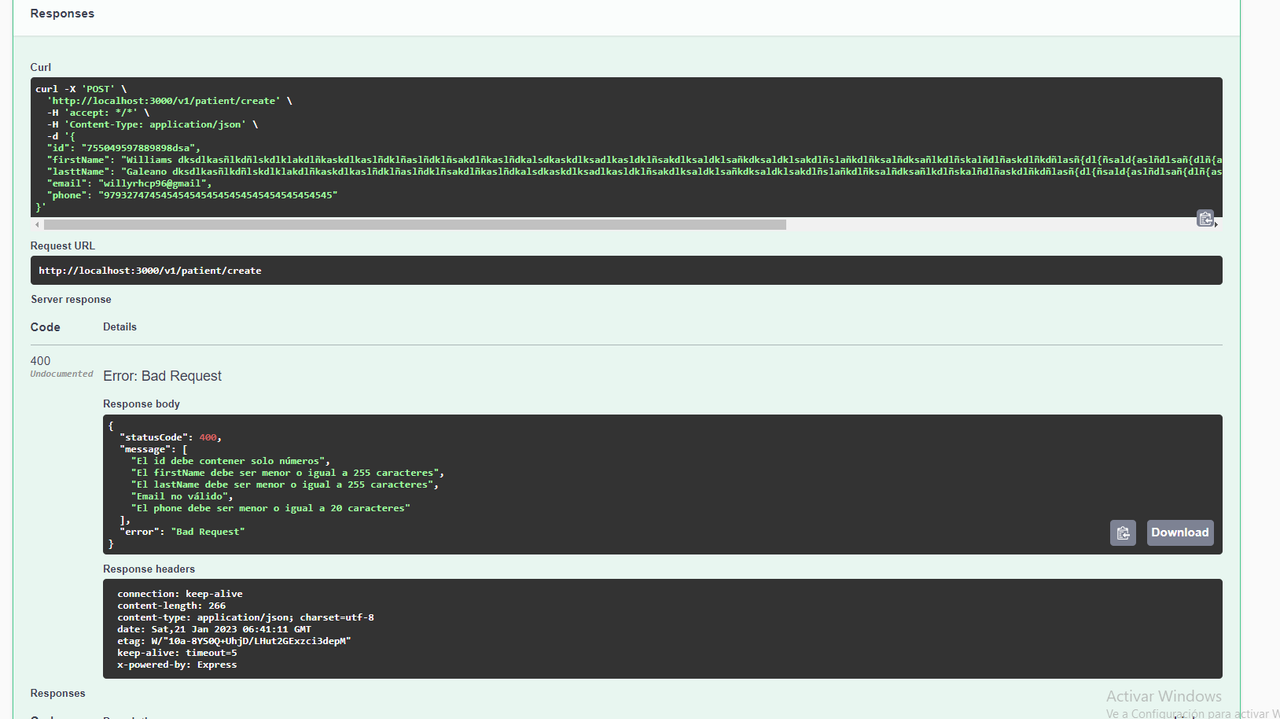Click the phone value in the curl body
The height and width of the screenshot is (719, 1280).
coord(218,196)
